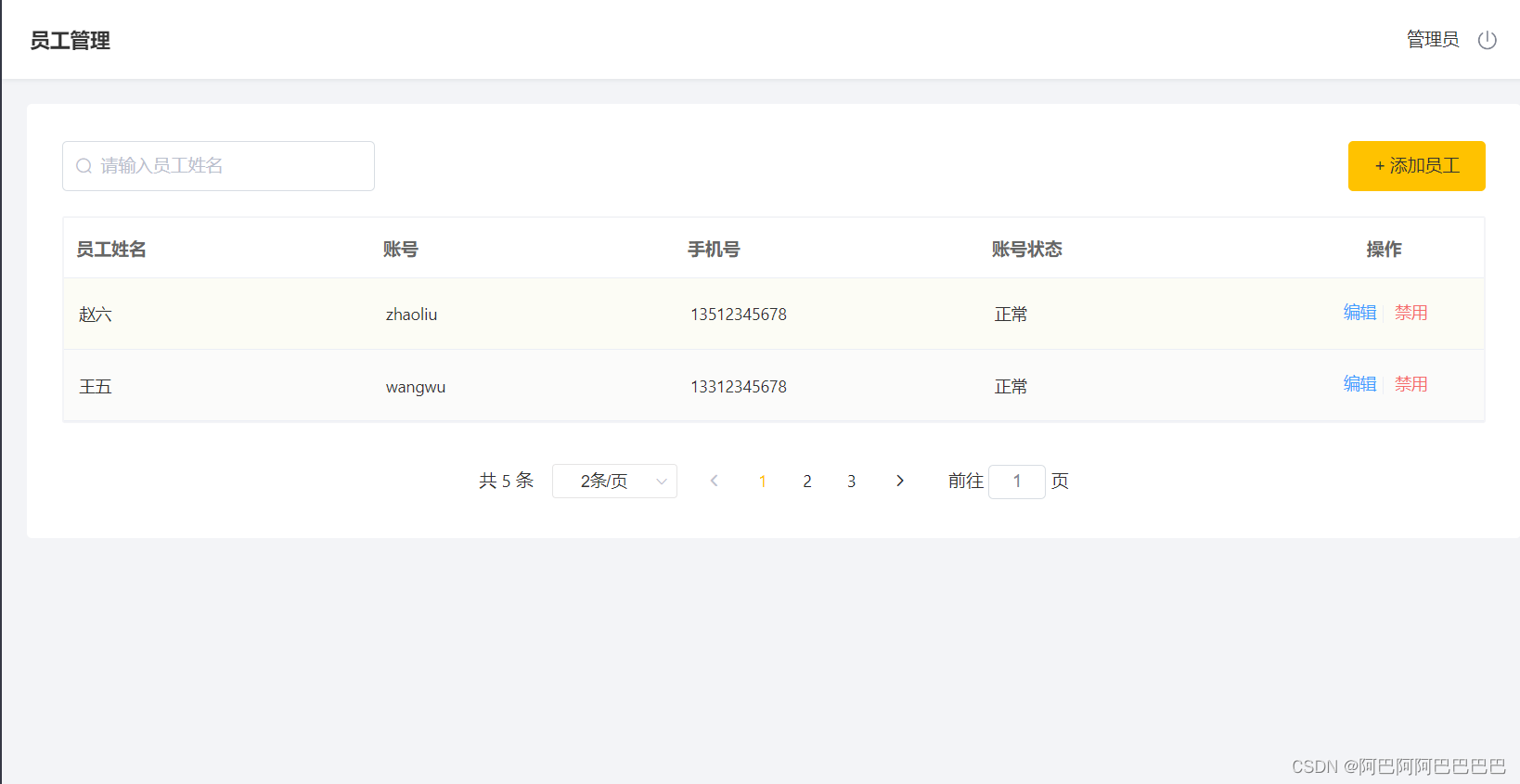Click the 前往 page jump input
Screen dimensions: 1520x784
click(x=1017, y=482)
